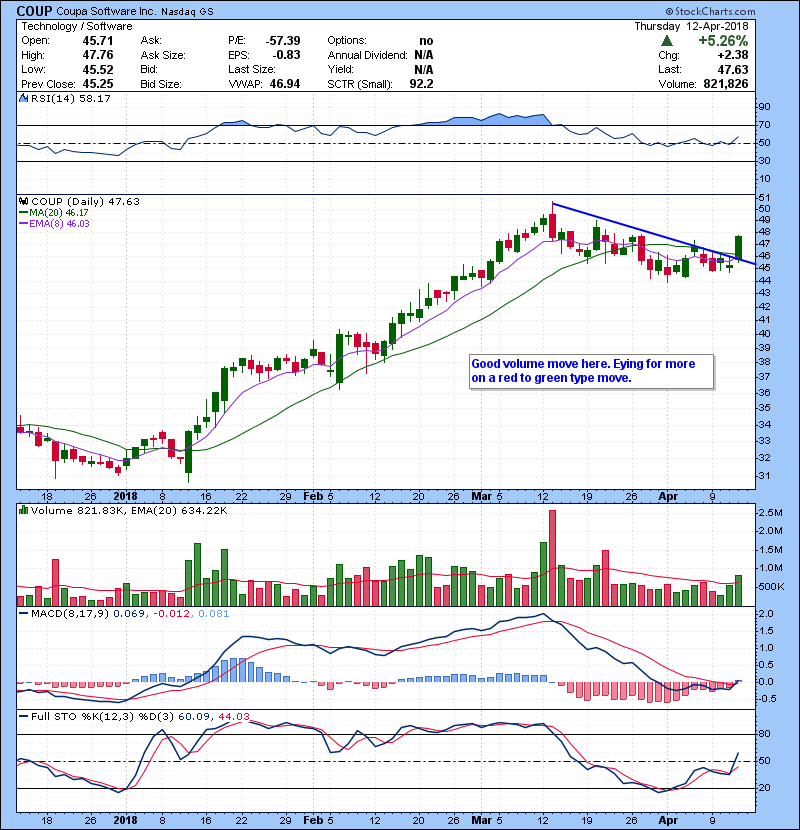
Task: Click the red stochastic %D value 44.03
Action: pyautogui.click(x=233, y=717)
